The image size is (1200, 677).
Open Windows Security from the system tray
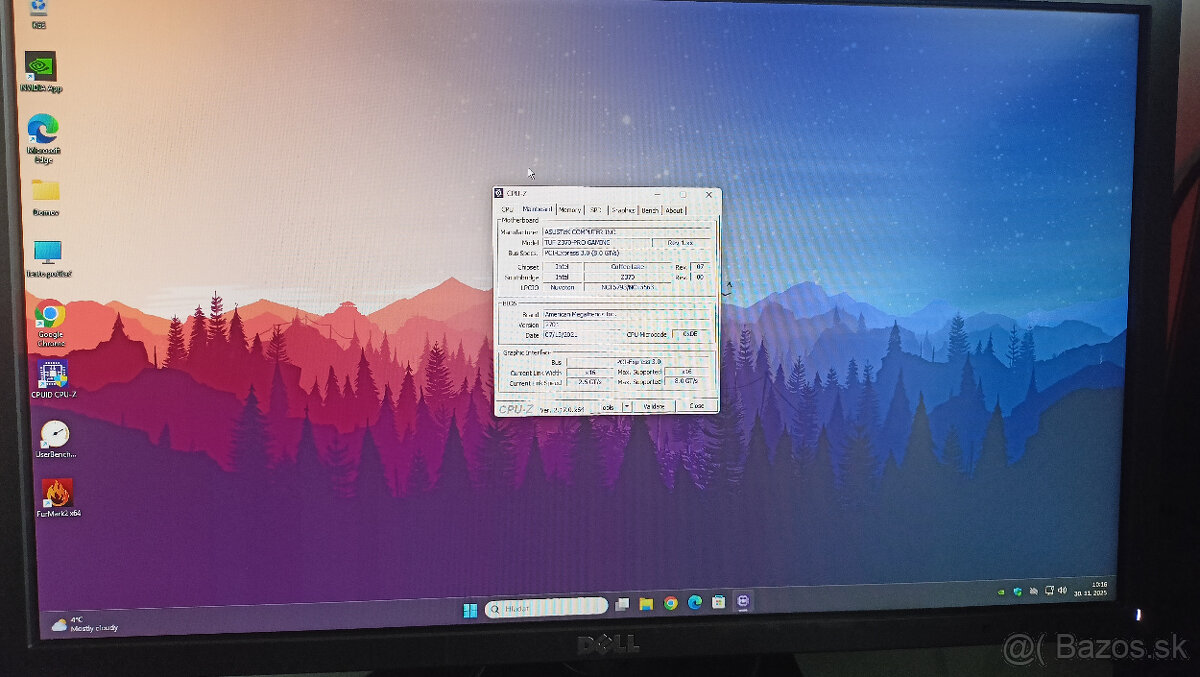pyautogui.click(x=1017, y=592)
